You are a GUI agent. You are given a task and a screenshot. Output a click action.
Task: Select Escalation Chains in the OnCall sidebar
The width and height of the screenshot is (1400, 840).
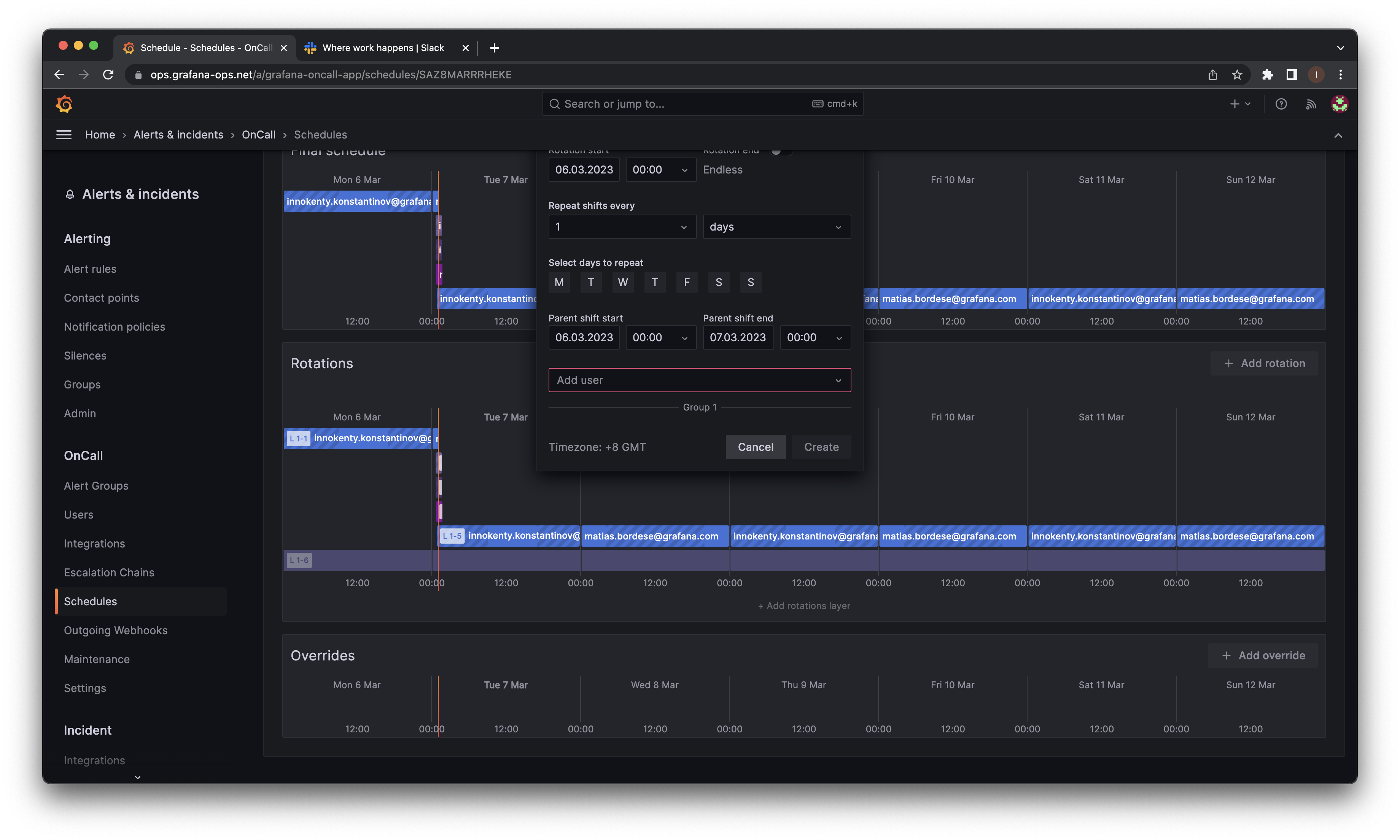tap(109, 572)
